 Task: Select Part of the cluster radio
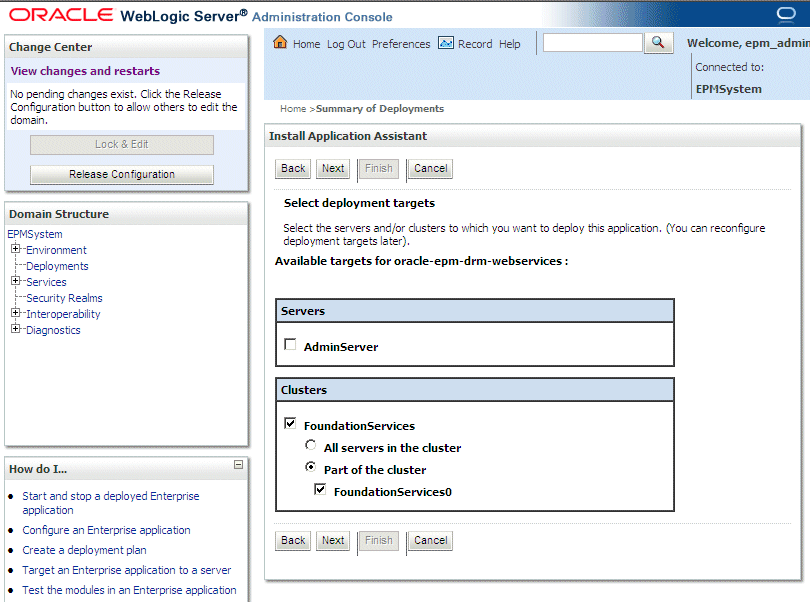tap(310, 467)
